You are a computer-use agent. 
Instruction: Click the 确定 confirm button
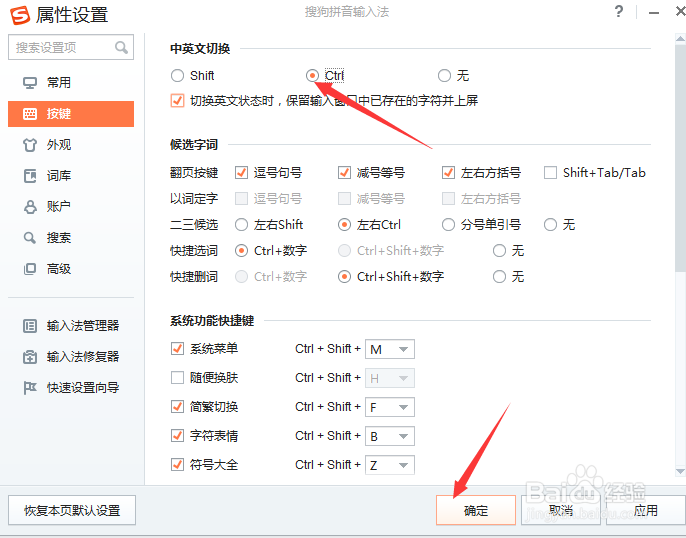(x=476, y=510)
